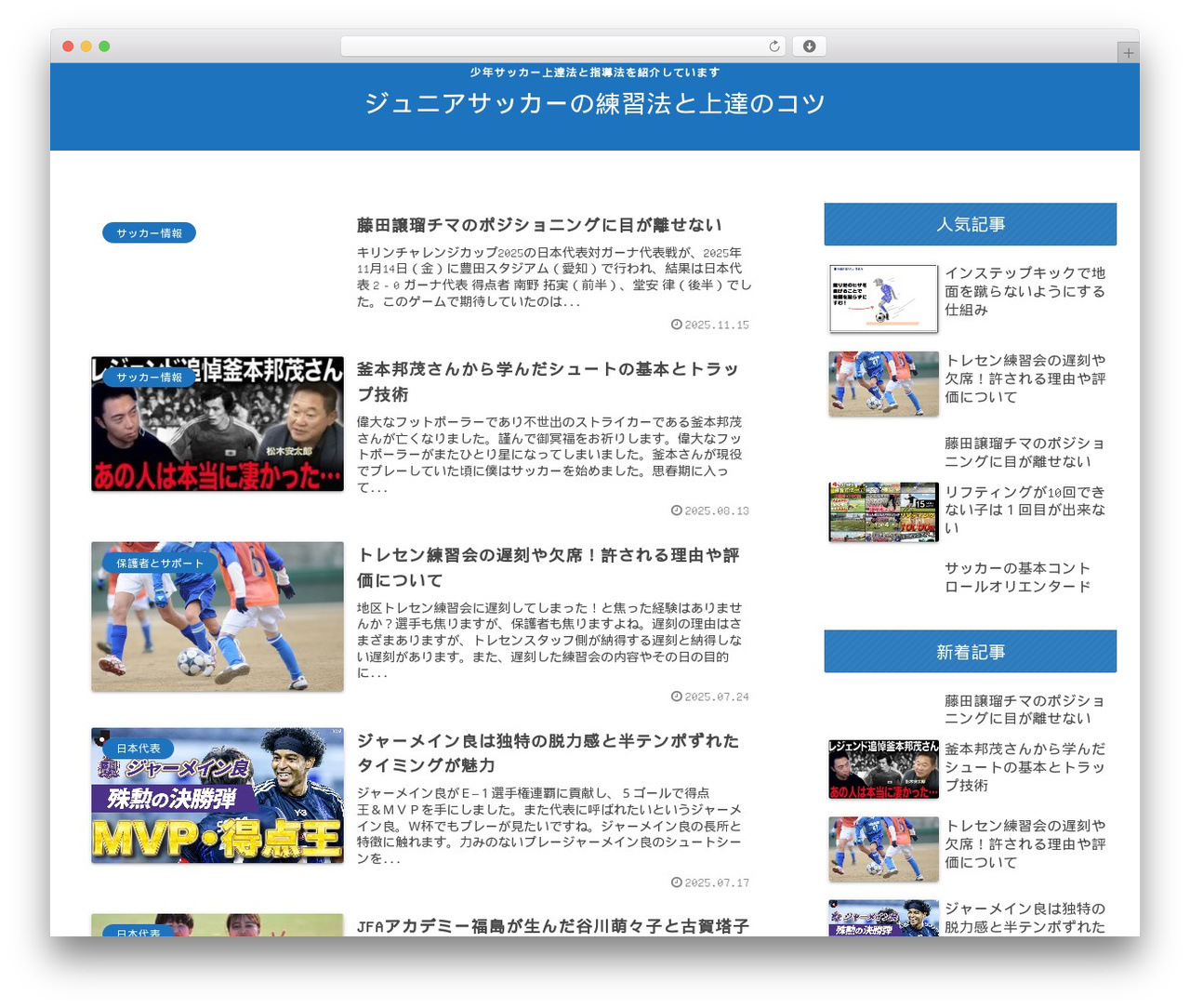Click tagline 少年サッカー上達法と指導法を紹介しています
This screenshot has width=1190, height=1008.
[595, 73]
